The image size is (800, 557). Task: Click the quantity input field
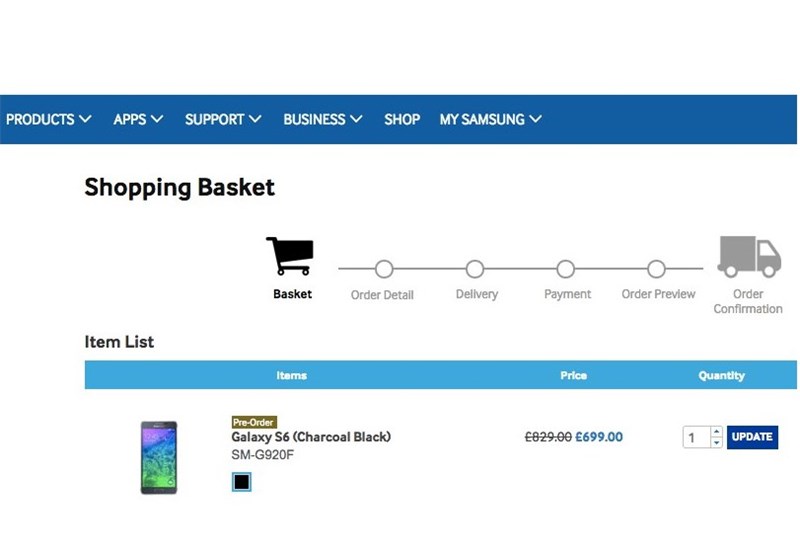(696, 437)
